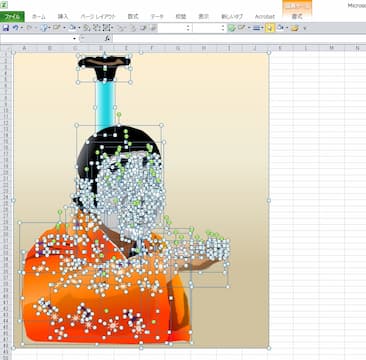This screenshot has height=360, width=366.
Task: Switch to the Acrobat ribbon tab
Action: (x=265, y=16)
